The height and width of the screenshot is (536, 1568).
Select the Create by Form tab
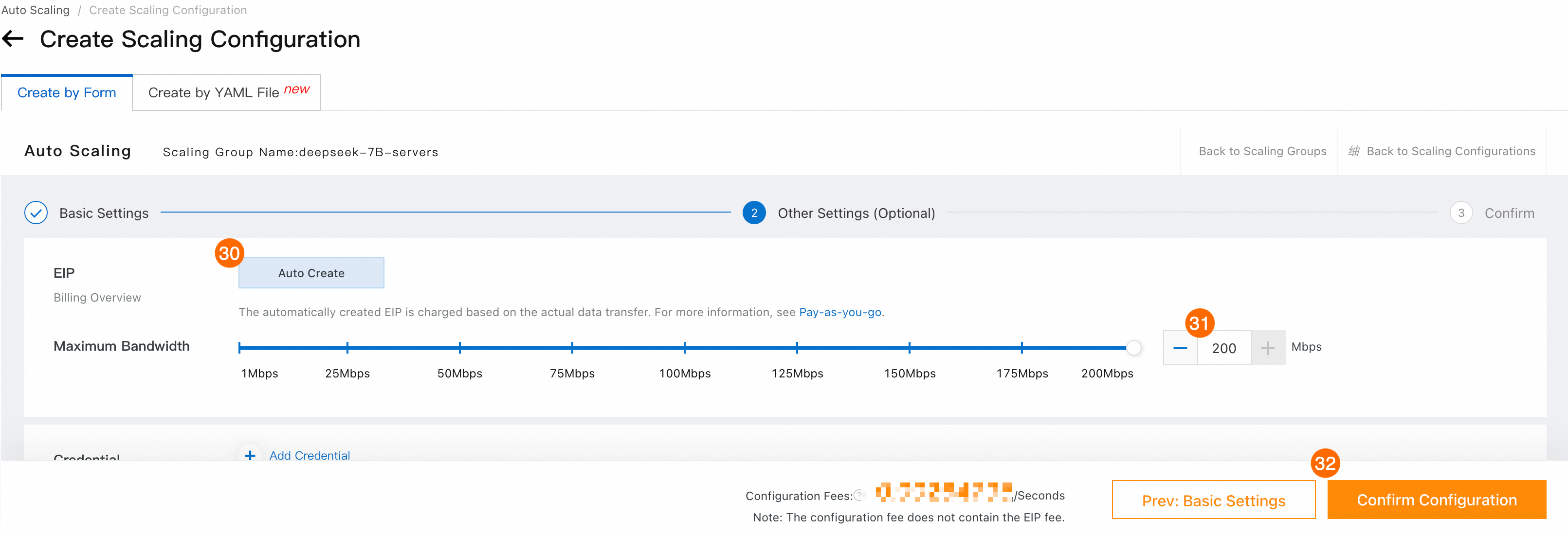pos(66,92)
